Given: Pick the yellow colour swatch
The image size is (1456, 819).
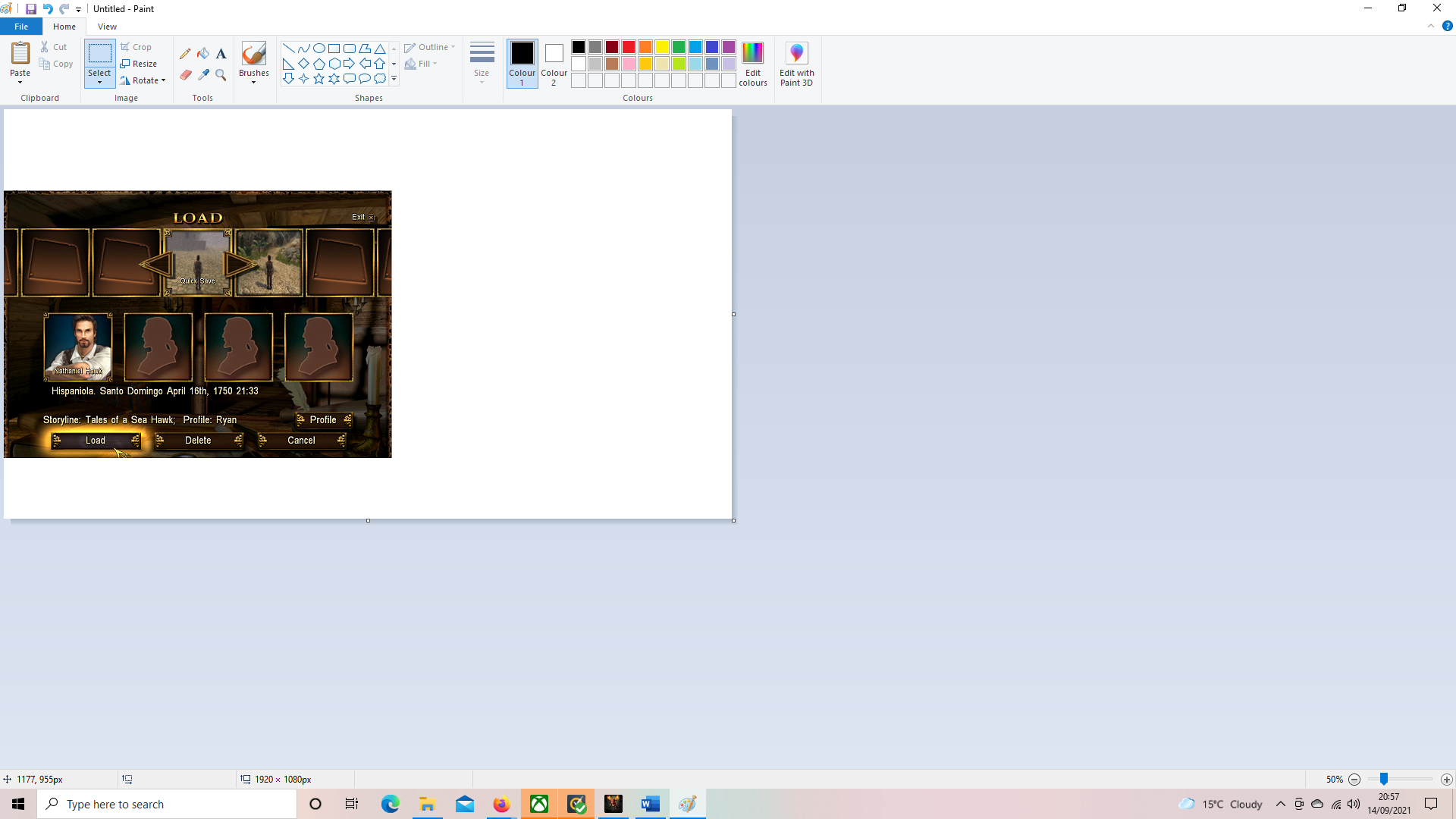Looking at the screenshot, I should click(x=662, y=47).
